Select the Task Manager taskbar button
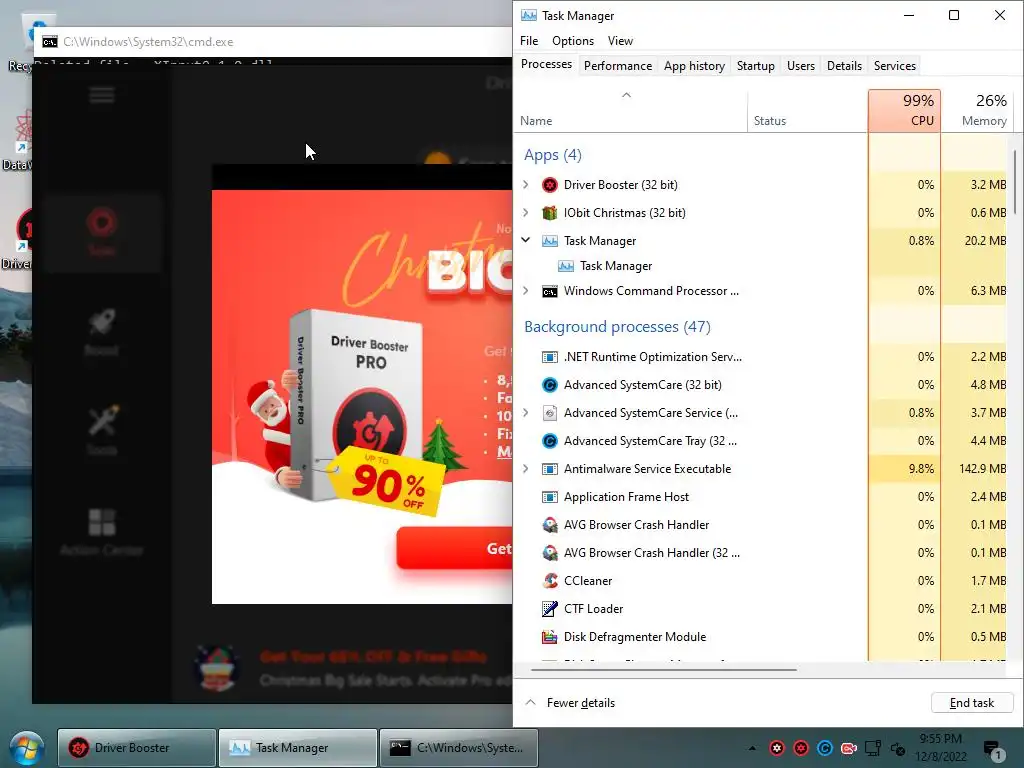 [298, 748]
